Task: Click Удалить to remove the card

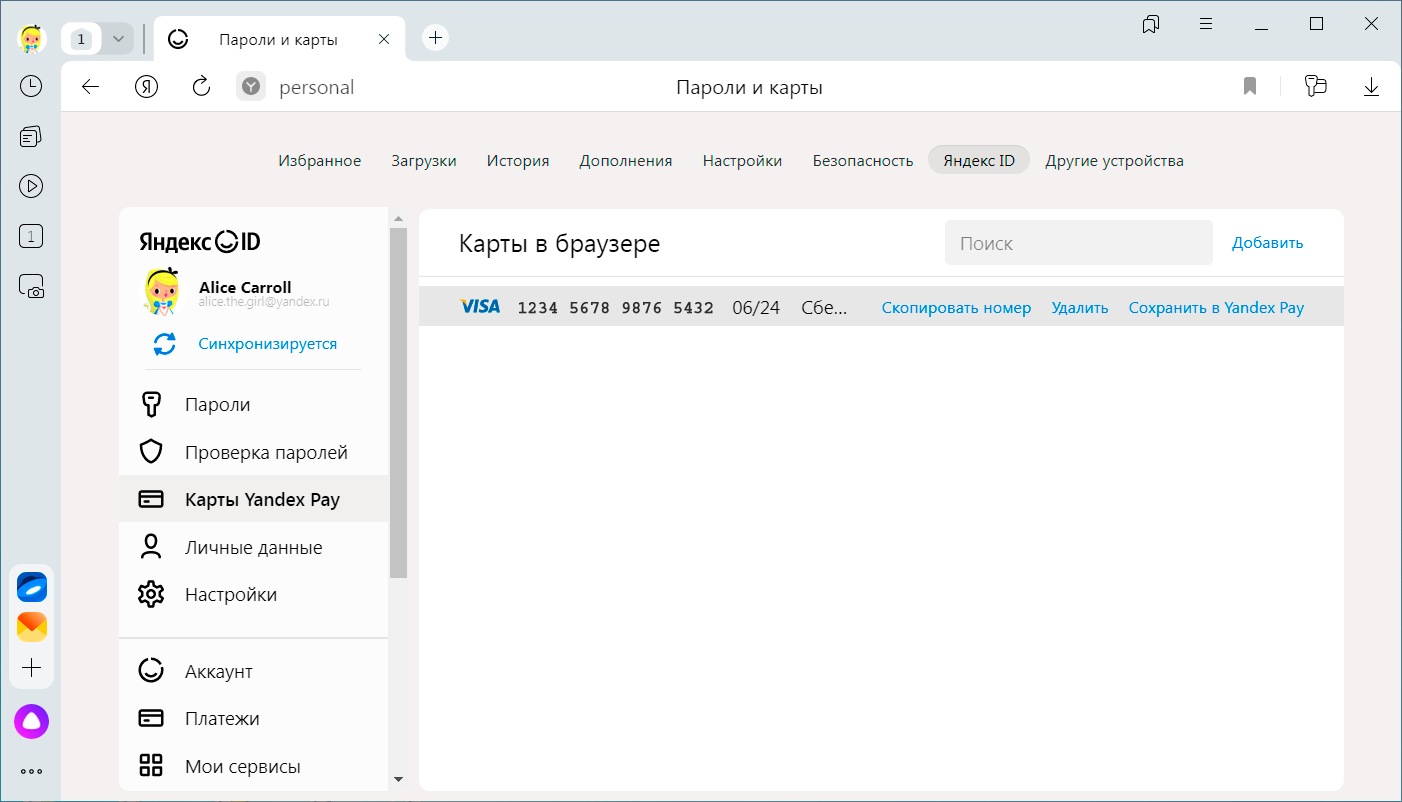Action: (x=1080, y=308)
